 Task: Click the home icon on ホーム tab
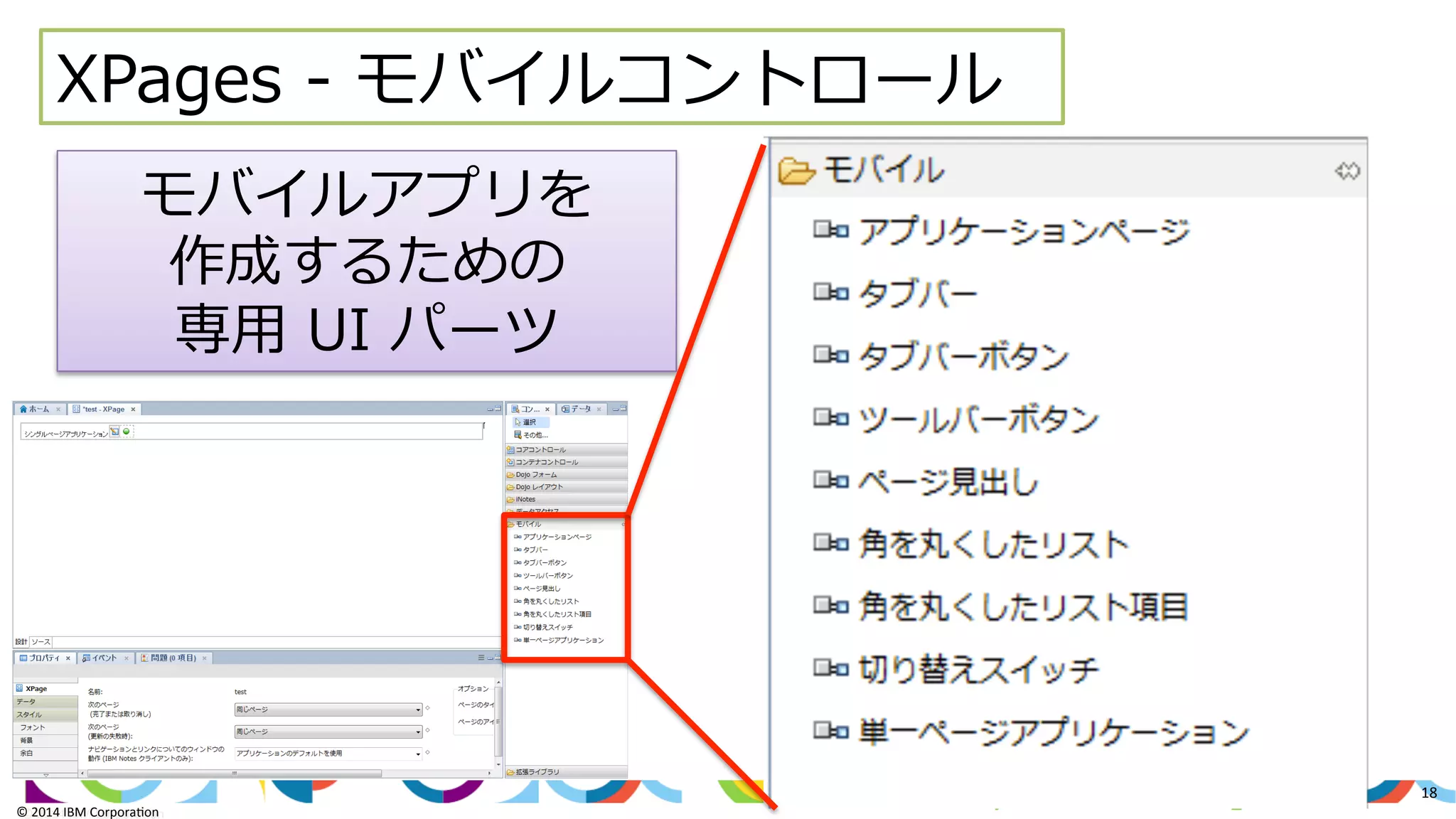coord(23,409)
